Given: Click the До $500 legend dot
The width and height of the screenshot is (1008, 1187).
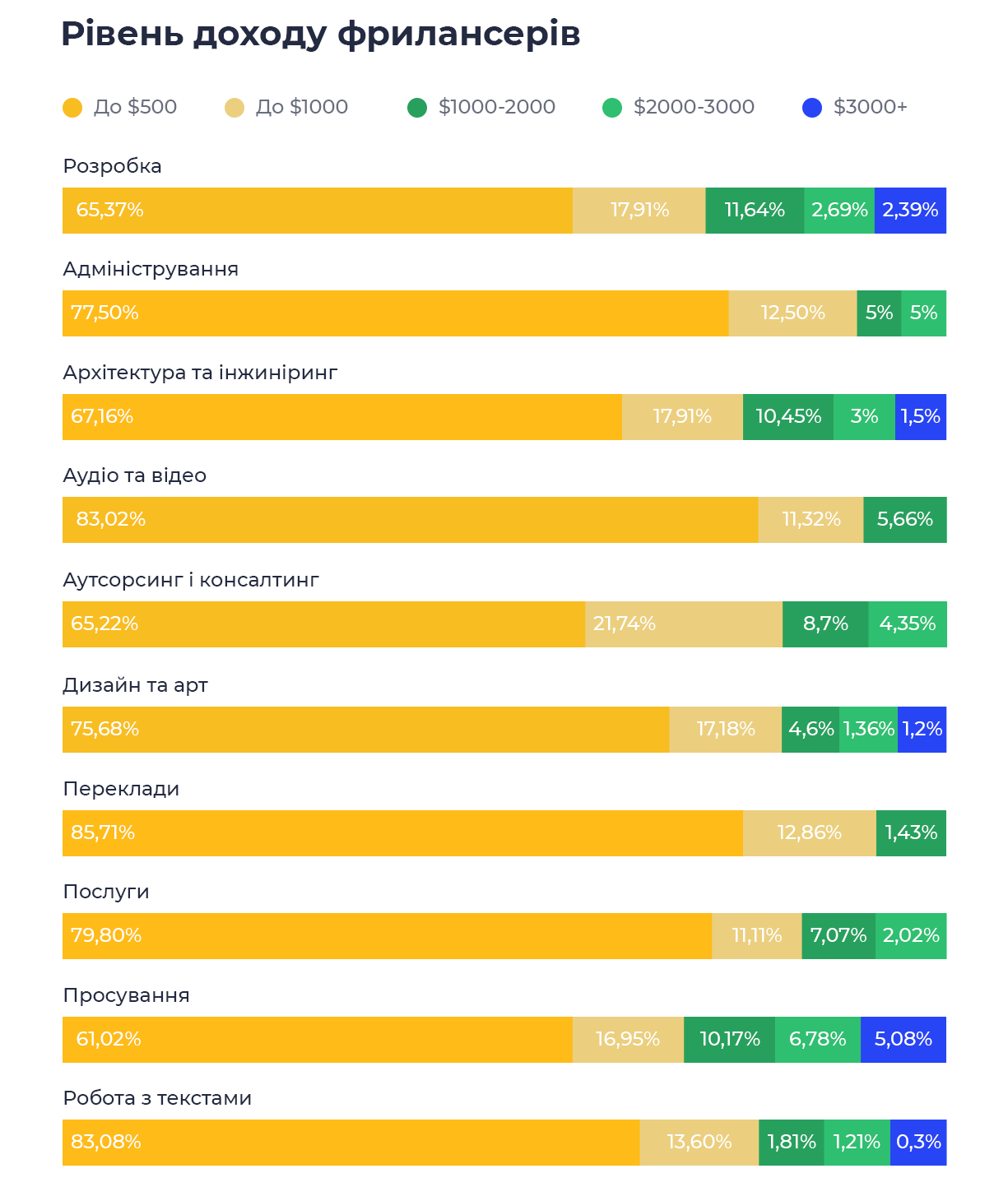Looking at the screenshot, I should pyautogui.click(x=72, y=108).
